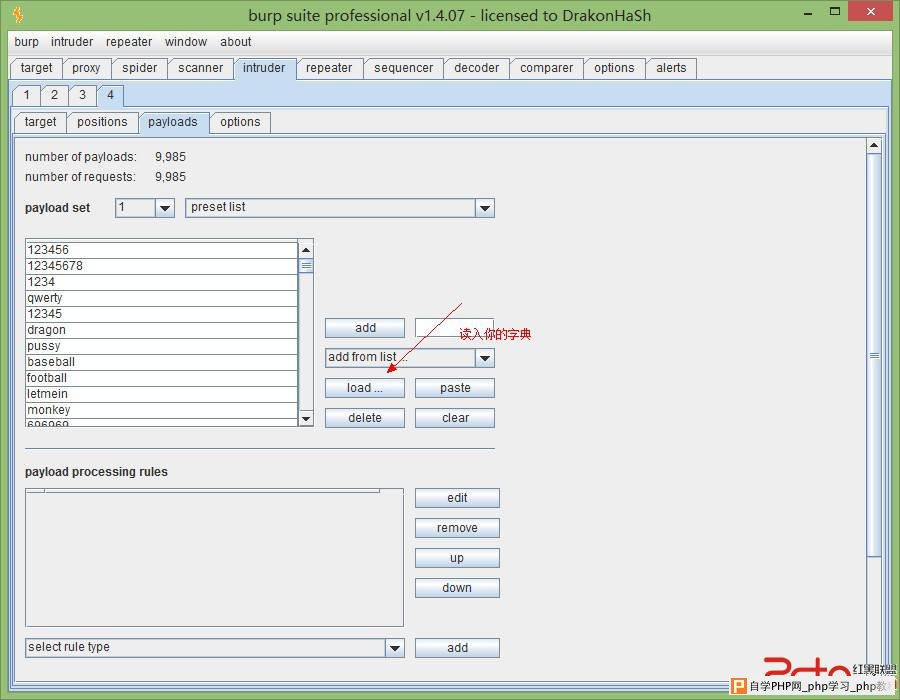Select intruder attack tab 1
This screenshot has height=700, width=900.
click(x=26, y=95)
